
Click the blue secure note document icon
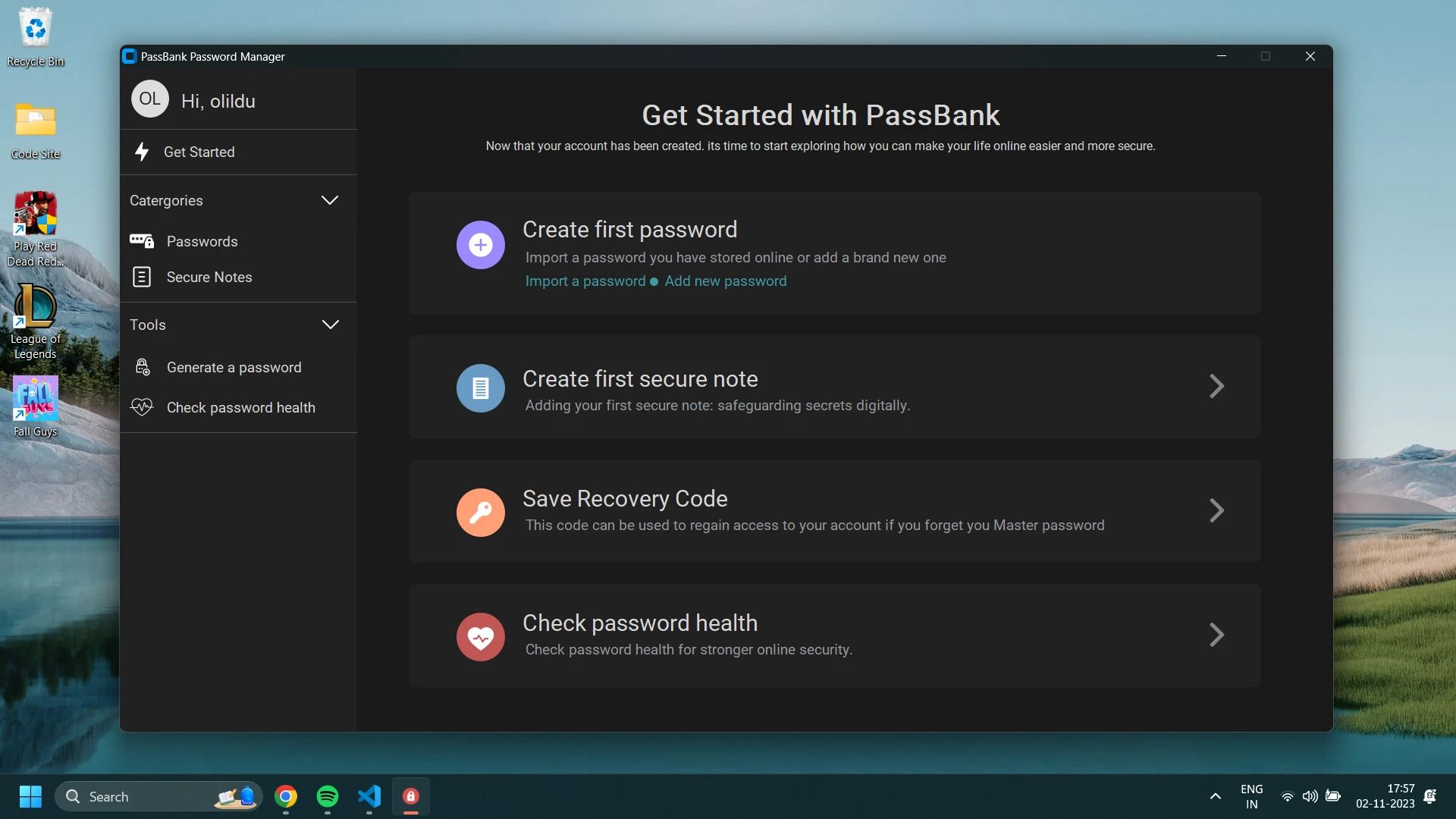click(x=480, y=388)
